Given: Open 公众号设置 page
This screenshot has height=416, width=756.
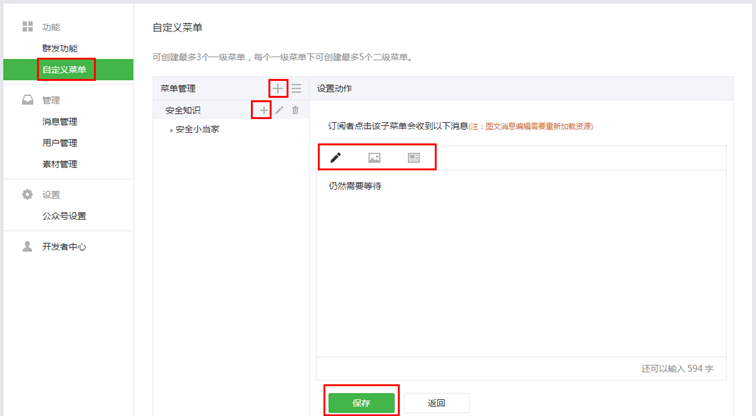Looking at the screenshot, I should tap(64, 216).
